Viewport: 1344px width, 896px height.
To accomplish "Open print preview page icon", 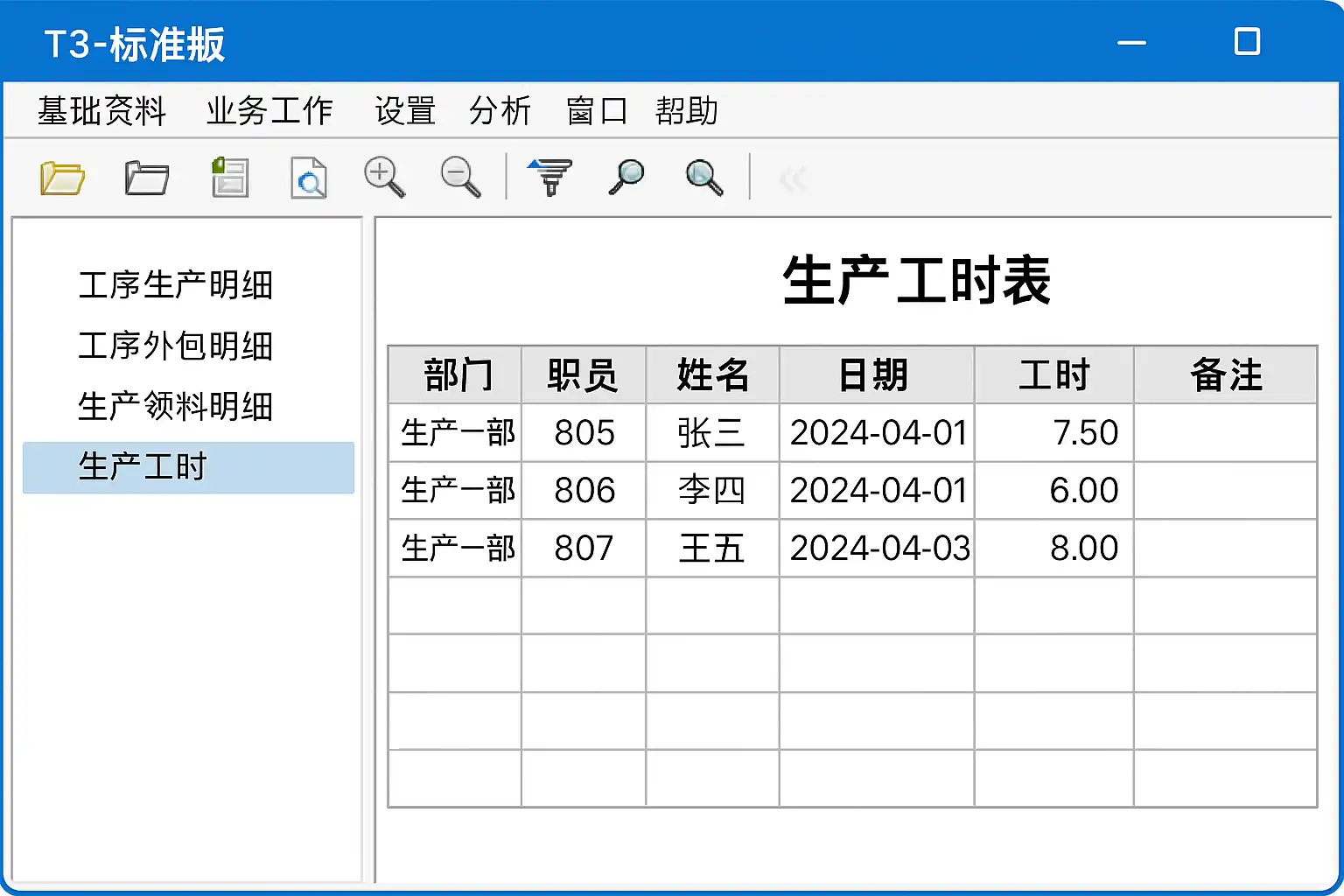I will pyautogui.click(x=308, y=178).
